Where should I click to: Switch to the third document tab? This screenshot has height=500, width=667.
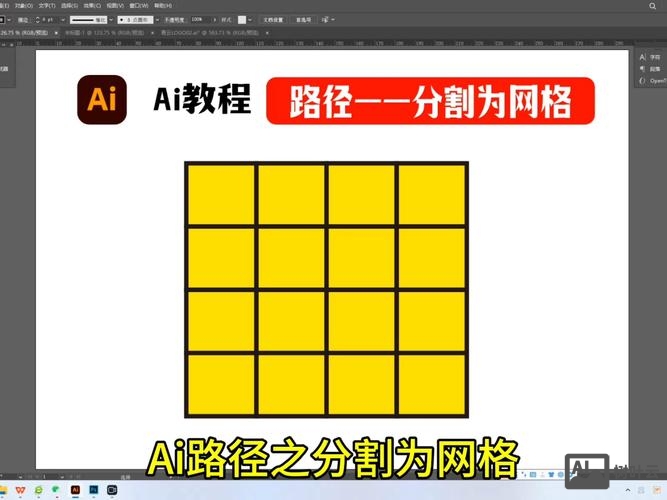click(x=209, y=33)
